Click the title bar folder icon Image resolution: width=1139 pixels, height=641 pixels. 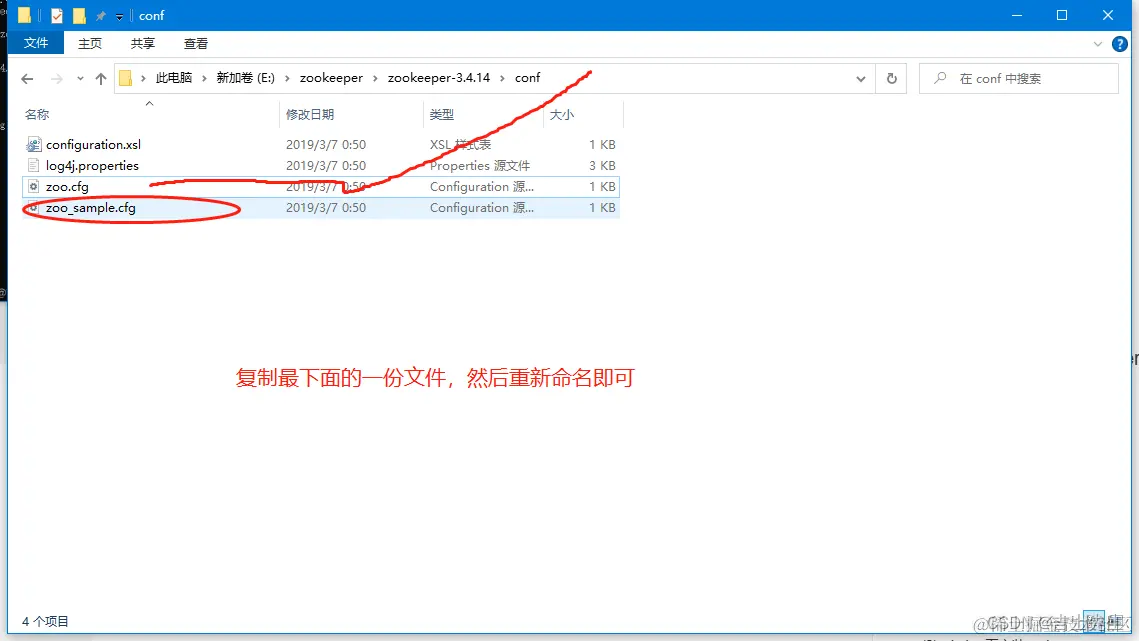(x=25, y=15)
